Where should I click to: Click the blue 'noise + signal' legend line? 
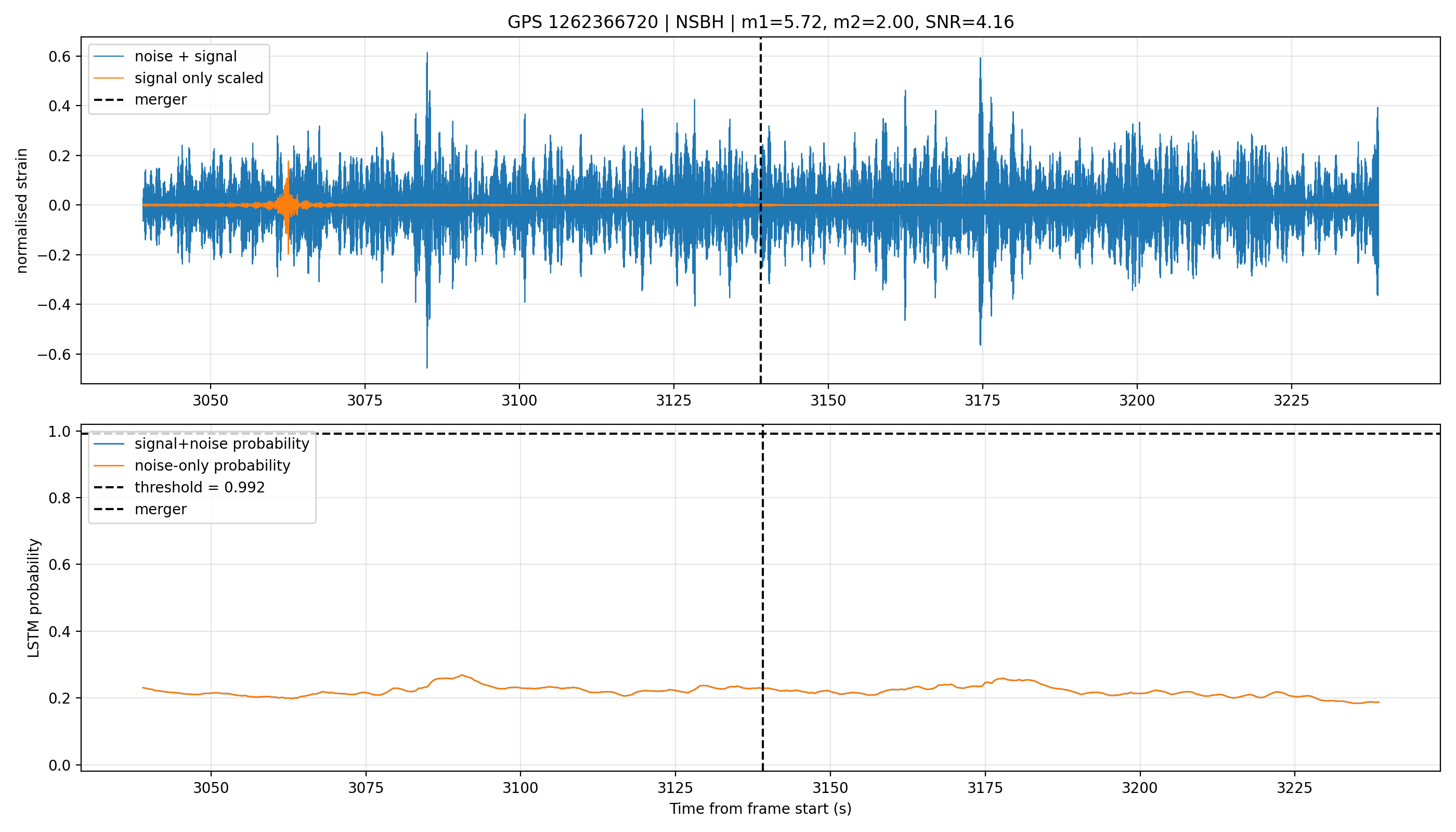tap(109, 56)
